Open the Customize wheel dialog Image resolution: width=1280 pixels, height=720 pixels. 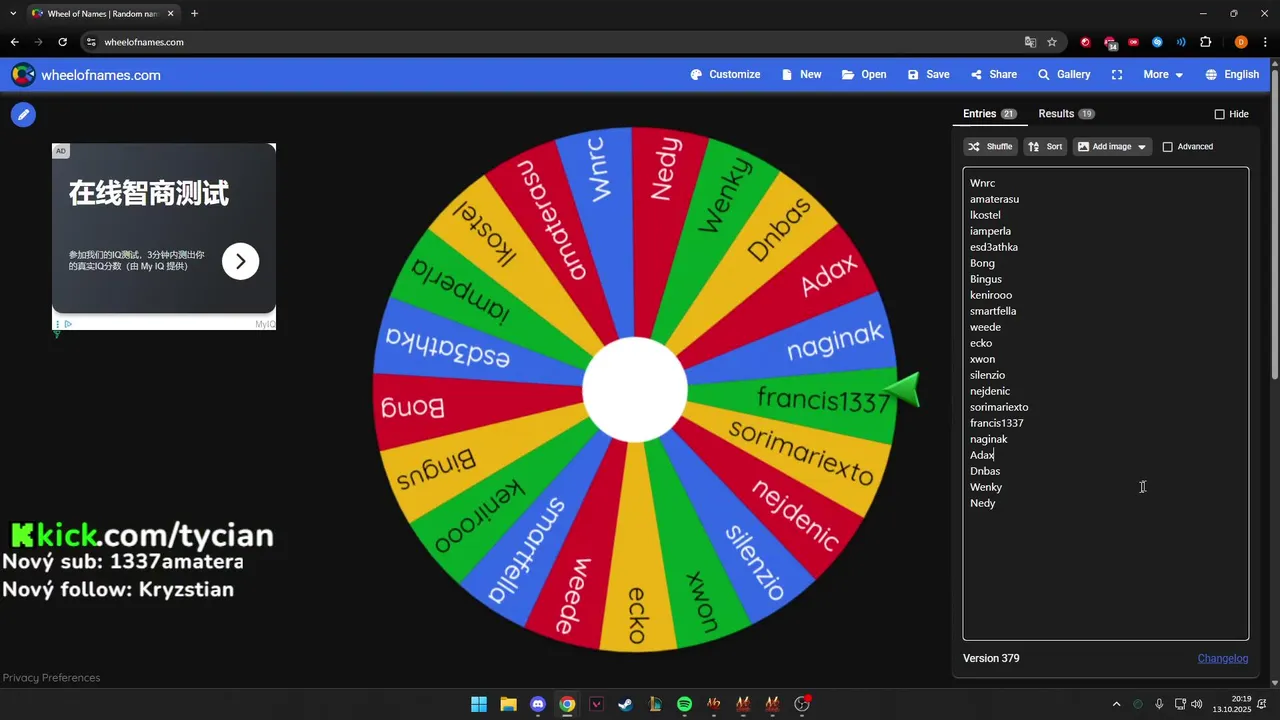click(x=725, y=75)
